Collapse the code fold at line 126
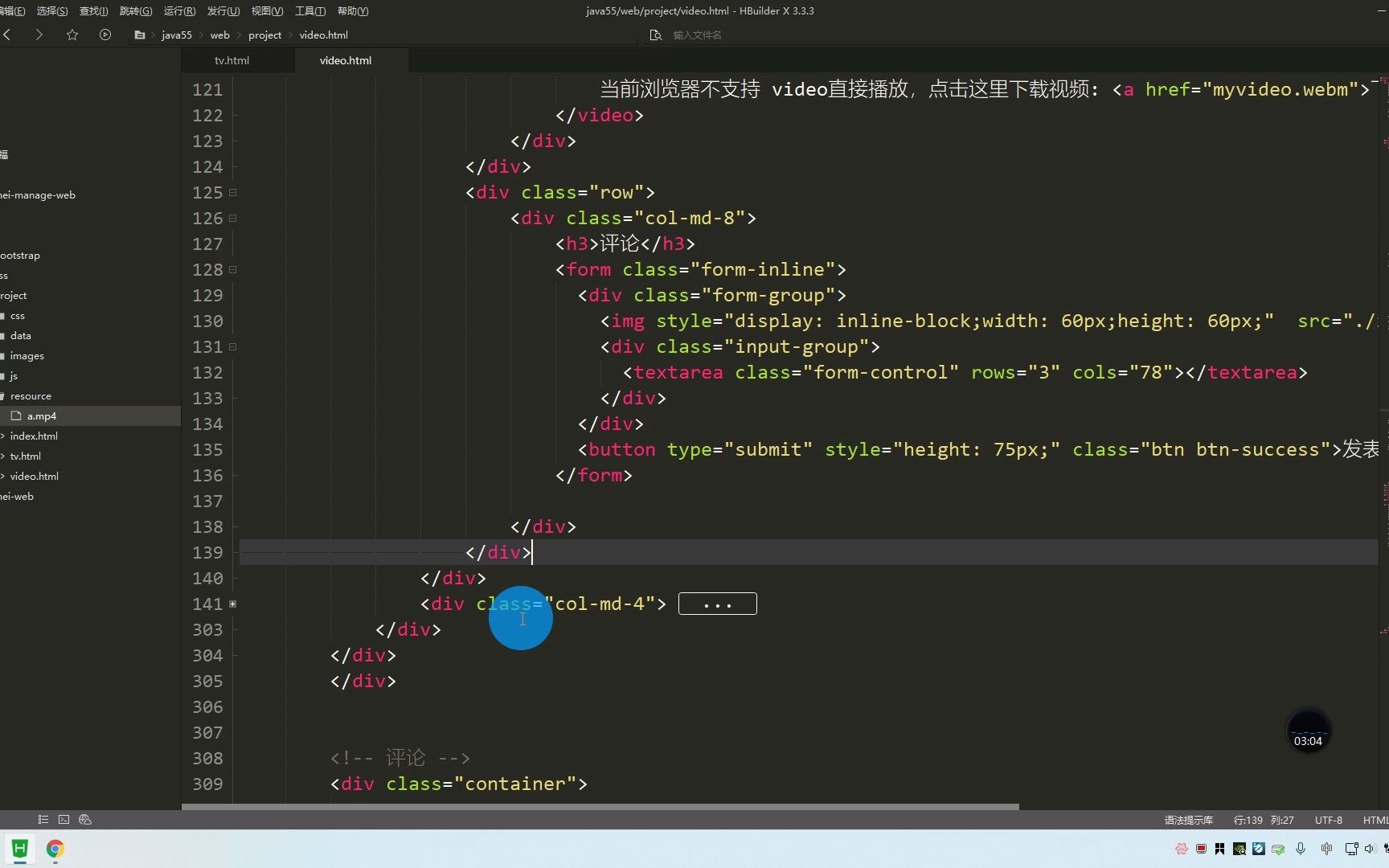 pos(233,218)
